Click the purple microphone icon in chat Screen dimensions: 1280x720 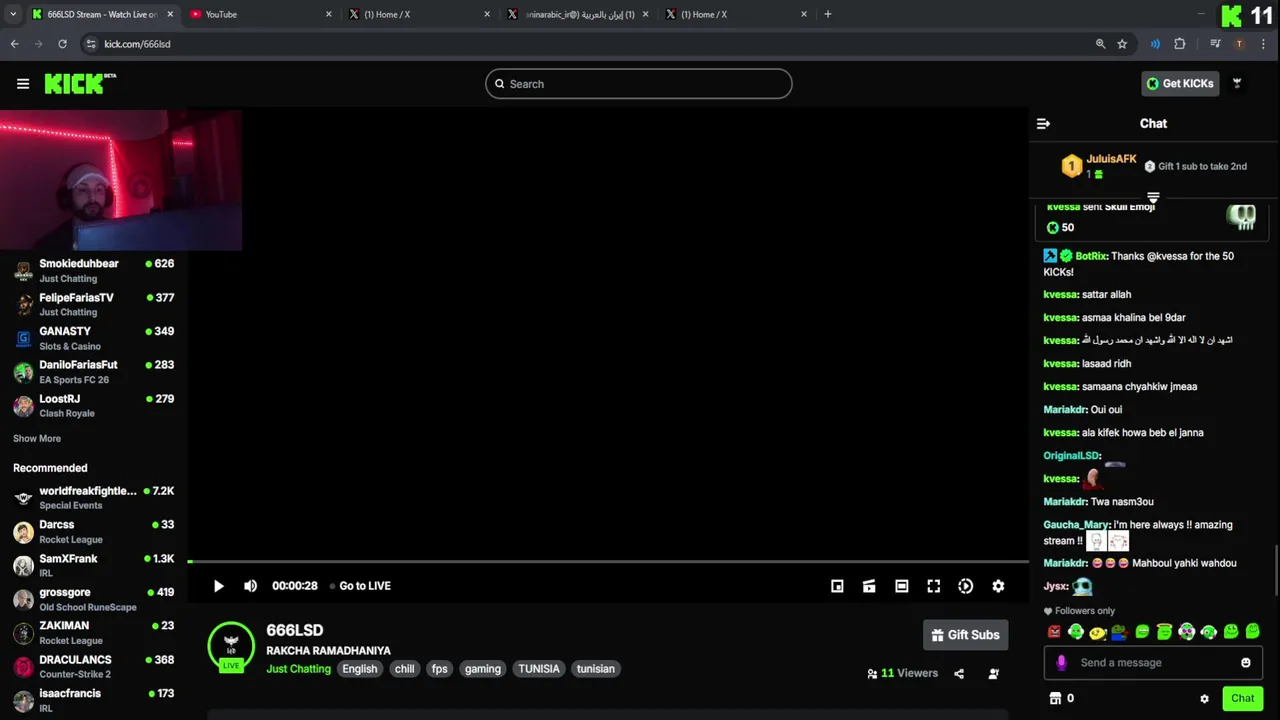point(1061,662)
